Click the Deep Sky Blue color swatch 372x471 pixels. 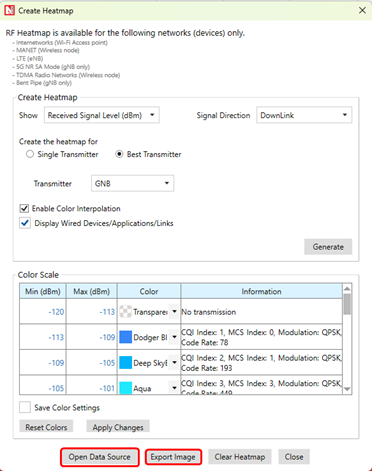[126, 362]
